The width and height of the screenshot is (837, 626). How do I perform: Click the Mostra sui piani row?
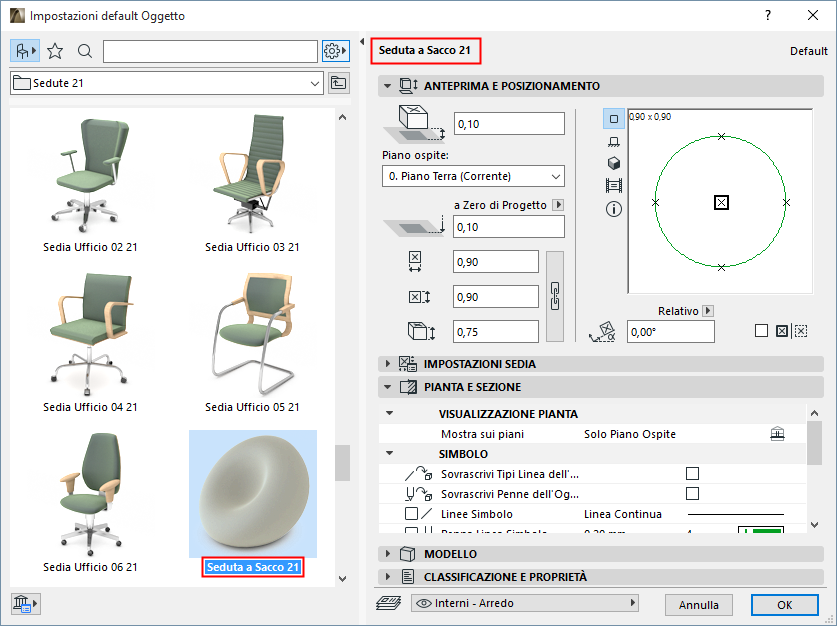coord(591,434)
